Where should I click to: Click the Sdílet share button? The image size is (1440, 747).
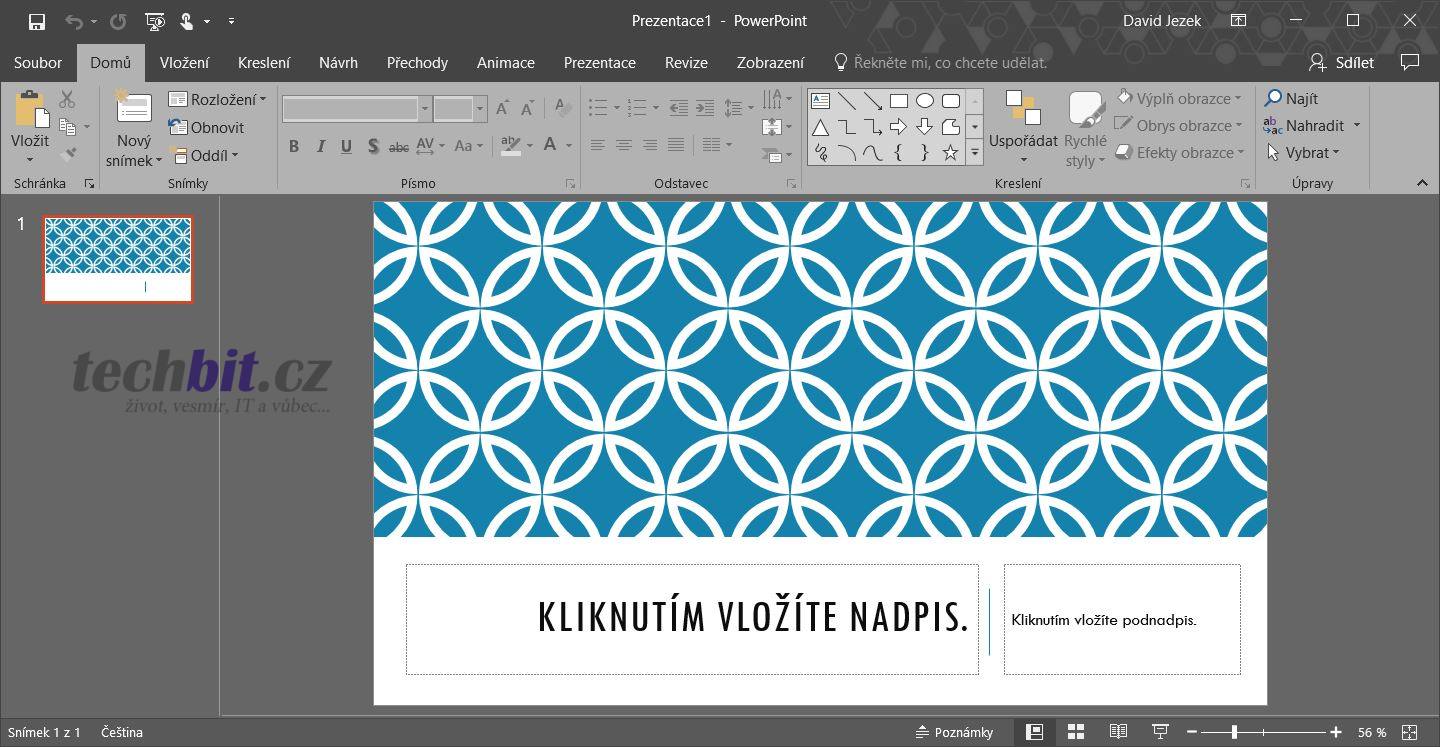(1342, 62)
